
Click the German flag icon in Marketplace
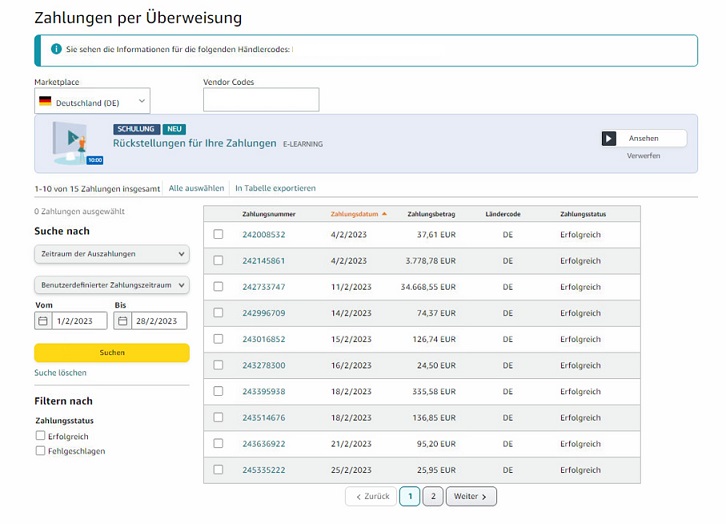tap(45, 101)
